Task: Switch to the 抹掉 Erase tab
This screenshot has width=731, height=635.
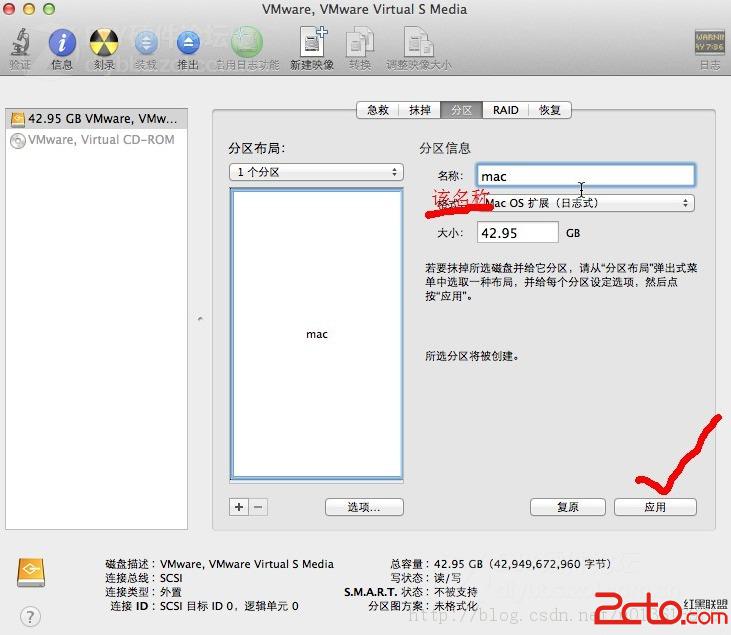Action: coord(420,110)
